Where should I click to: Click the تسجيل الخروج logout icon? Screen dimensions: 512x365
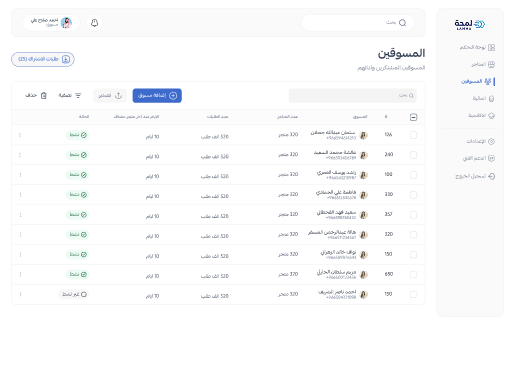coord(491,176)
